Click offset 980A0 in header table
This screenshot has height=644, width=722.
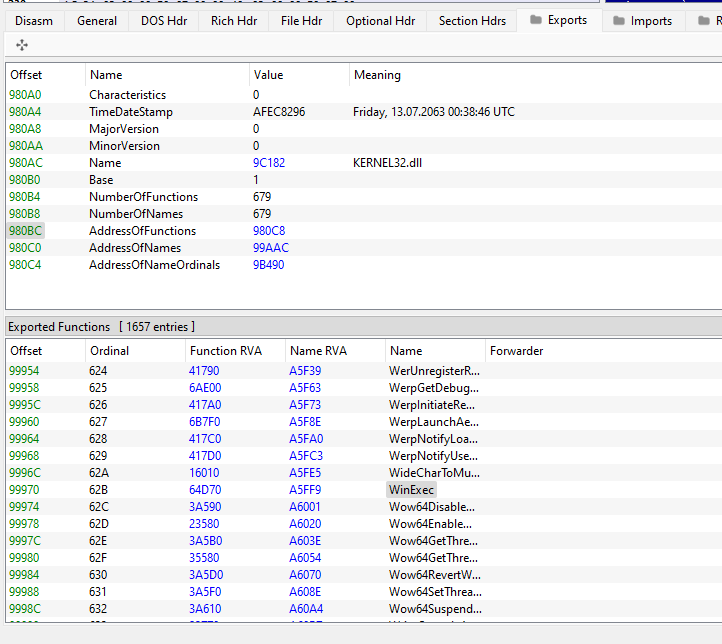25,95
